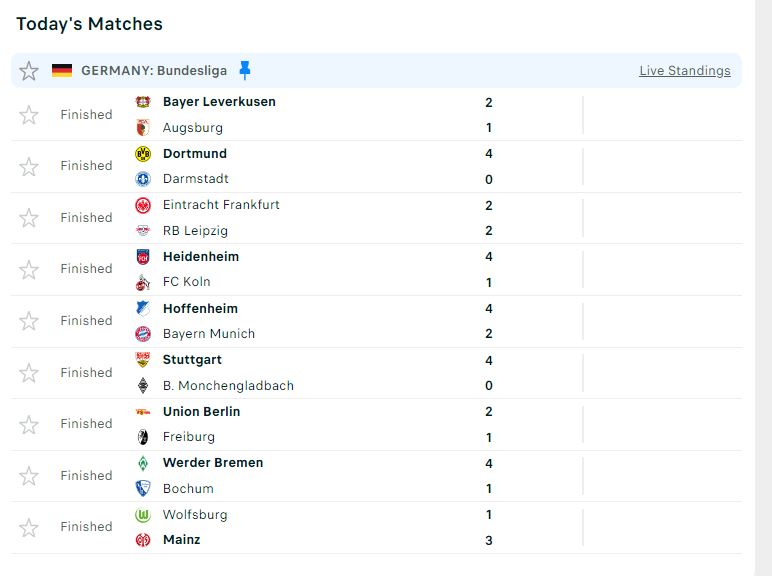This screenshot has height=576, width=772.
Task: Click the blue pin icon beside Bundesliga
Action: tap(245, 70)
